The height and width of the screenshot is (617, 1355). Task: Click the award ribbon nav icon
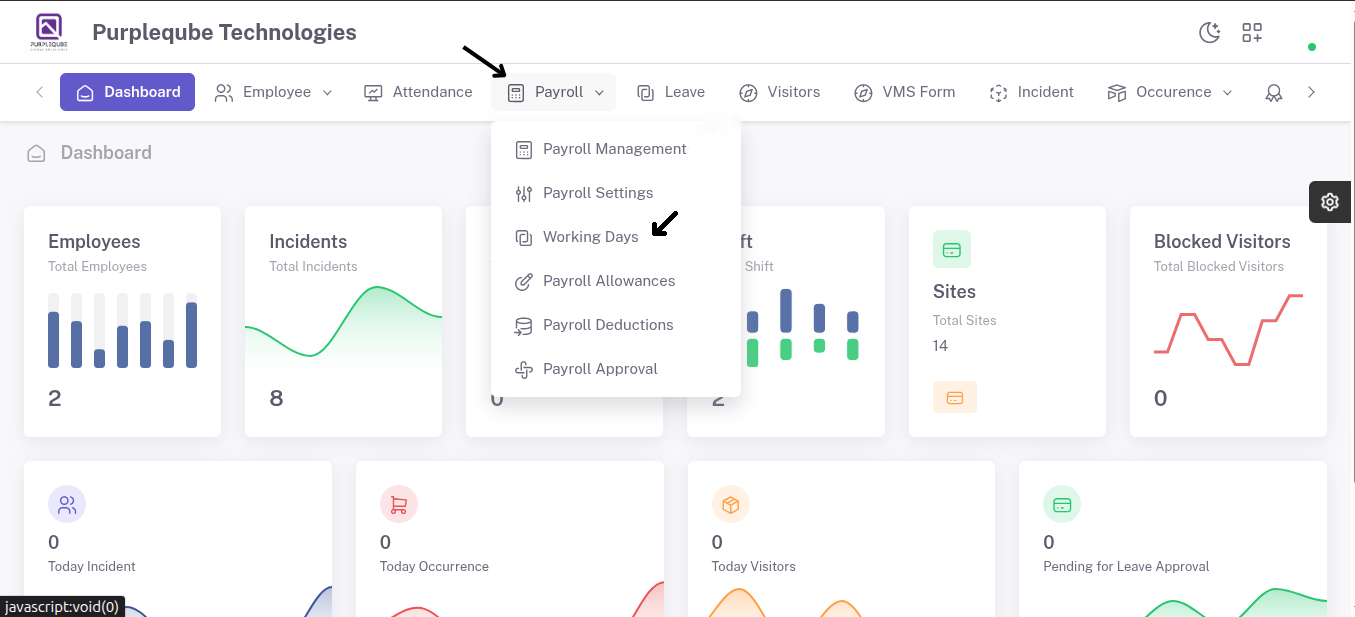coord(1274,93)
